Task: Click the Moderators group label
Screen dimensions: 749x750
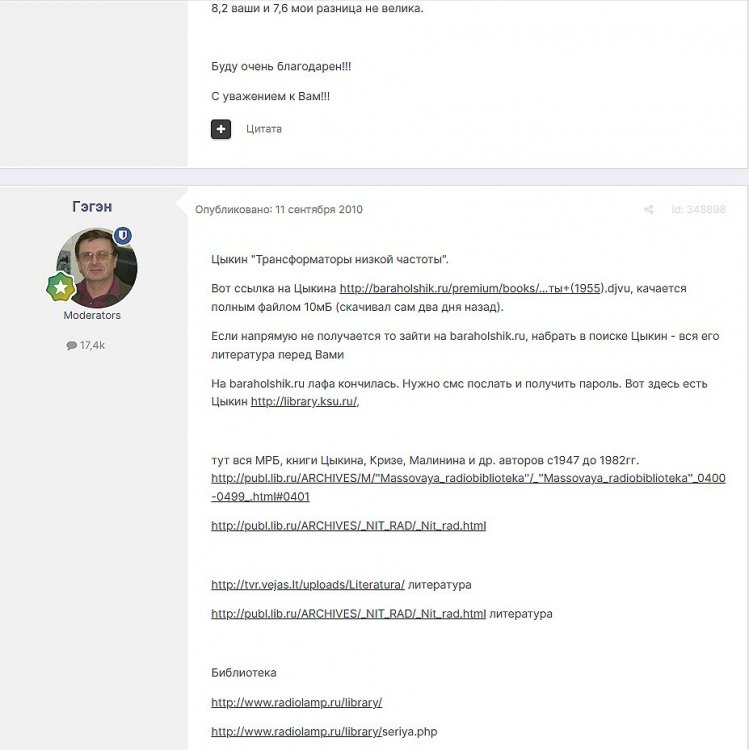Action: (x=92, y=315)
